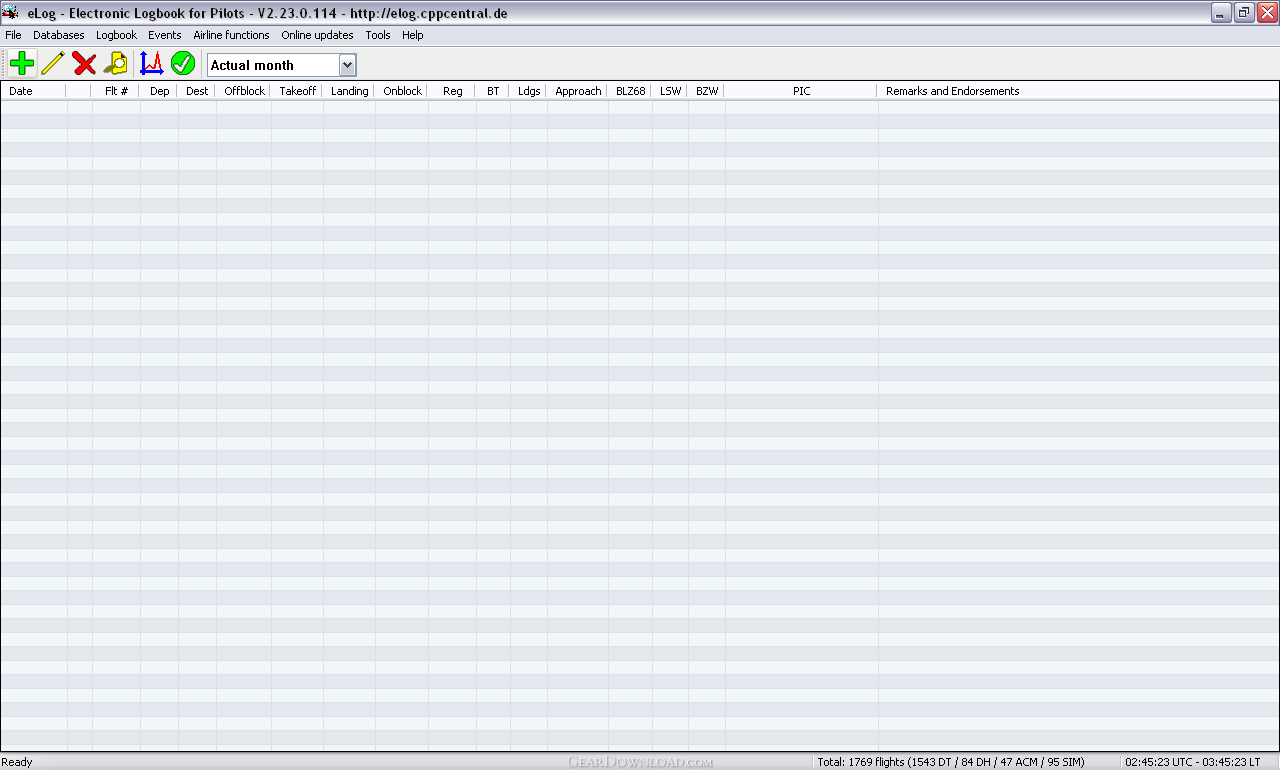The width and height of the screenshot is (1280, 770).
Task: Restore down the eLog window
Action: pos(1244,12)
